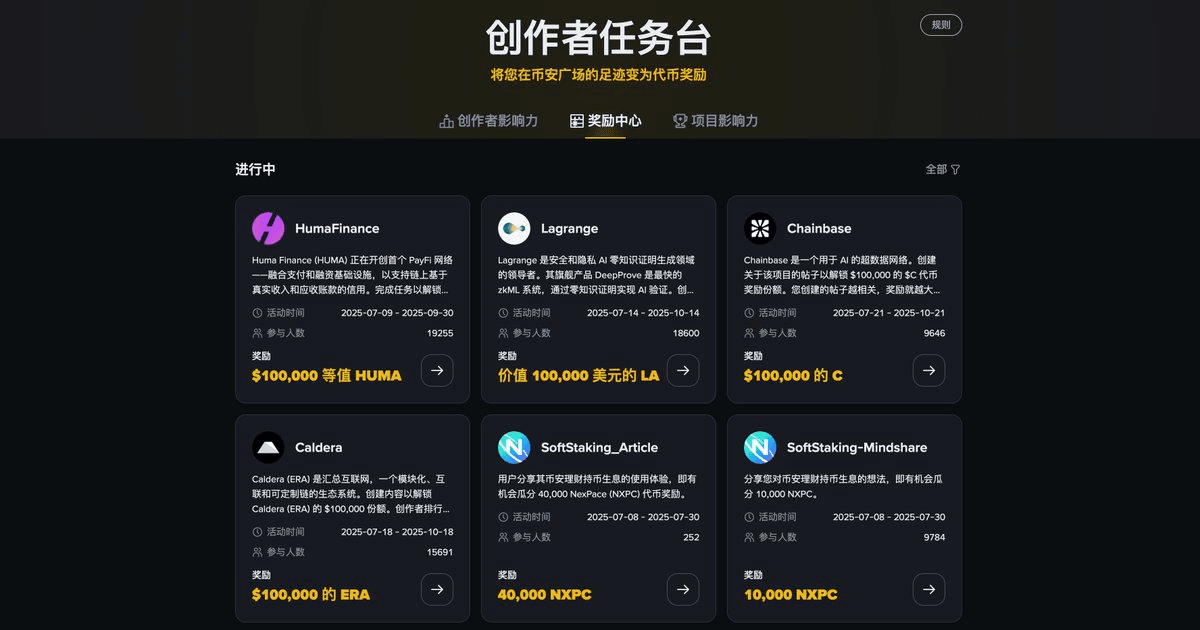Click the clock icon in SoftStaking_Article card

(x=504, y=517)
